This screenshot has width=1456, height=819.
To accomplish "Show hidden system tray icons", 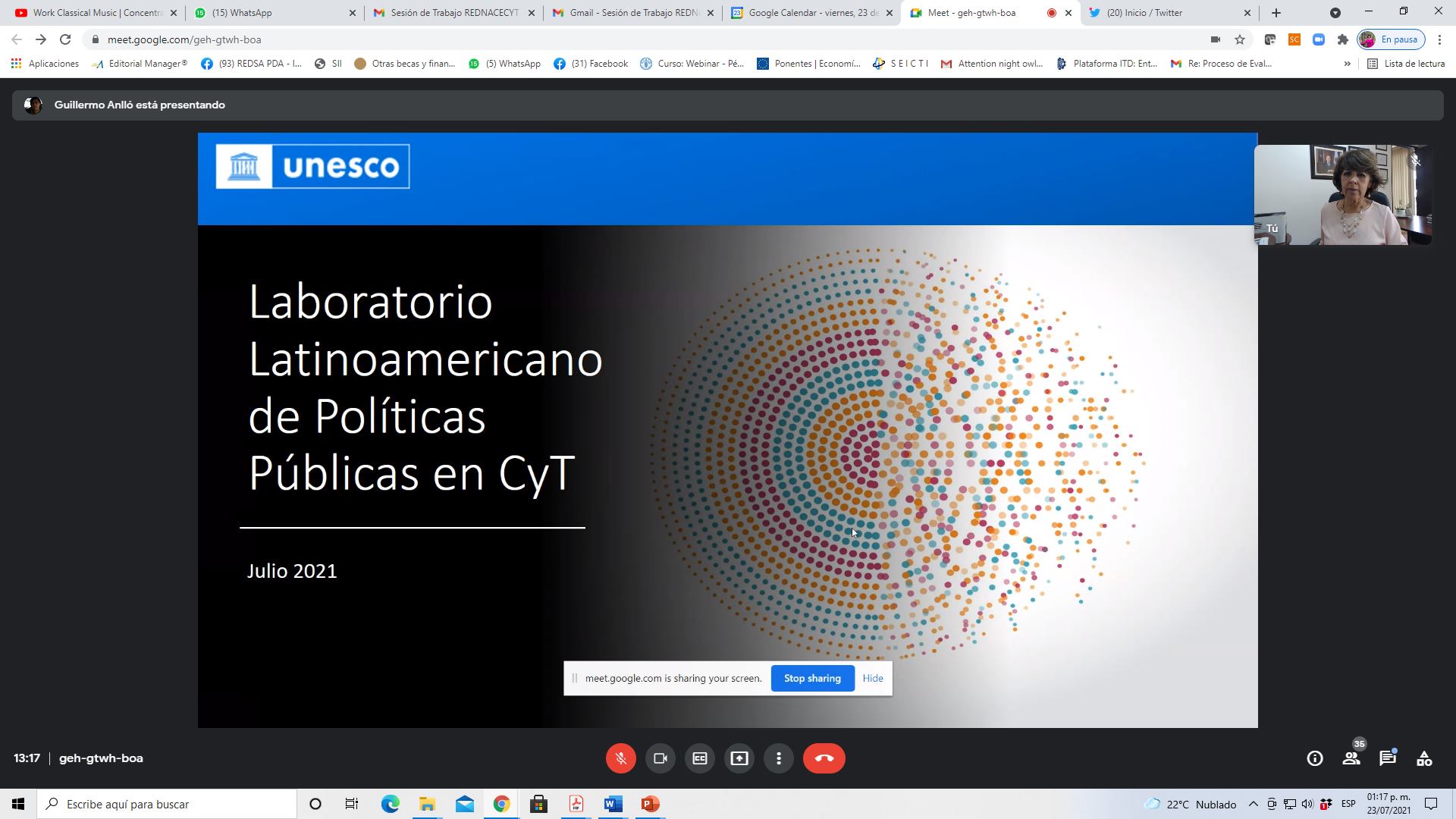I will [x=1253, y=804].
